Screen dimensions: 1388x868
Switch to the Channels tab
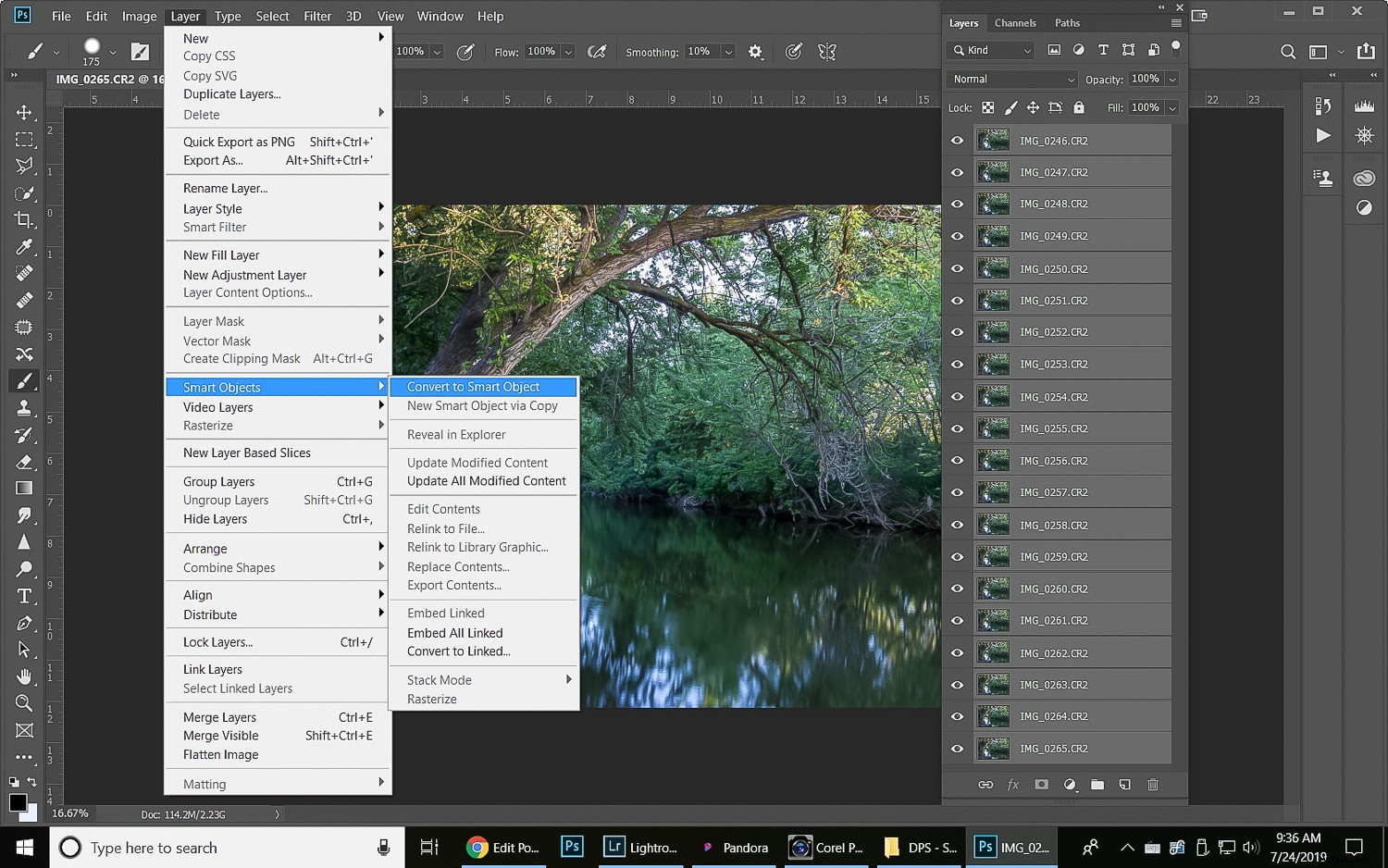pos(1014,22)
